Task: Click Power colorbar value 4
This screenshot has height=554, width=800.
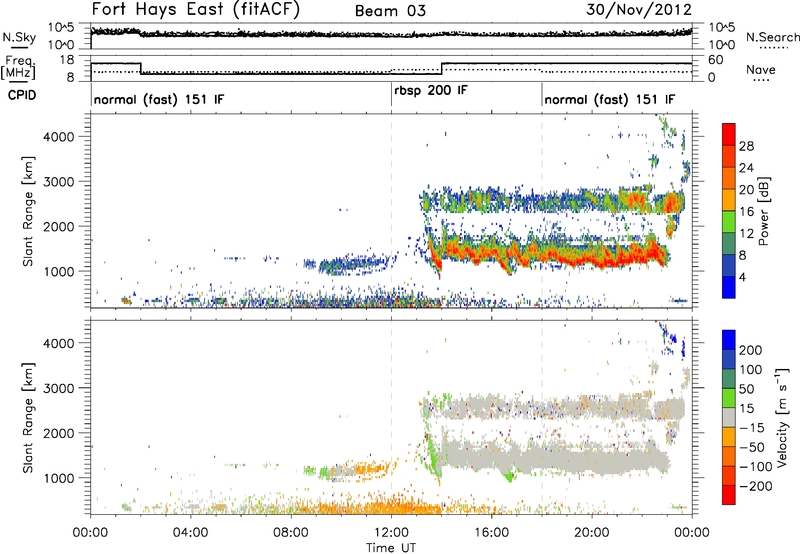Action: [x=742, y=278]
